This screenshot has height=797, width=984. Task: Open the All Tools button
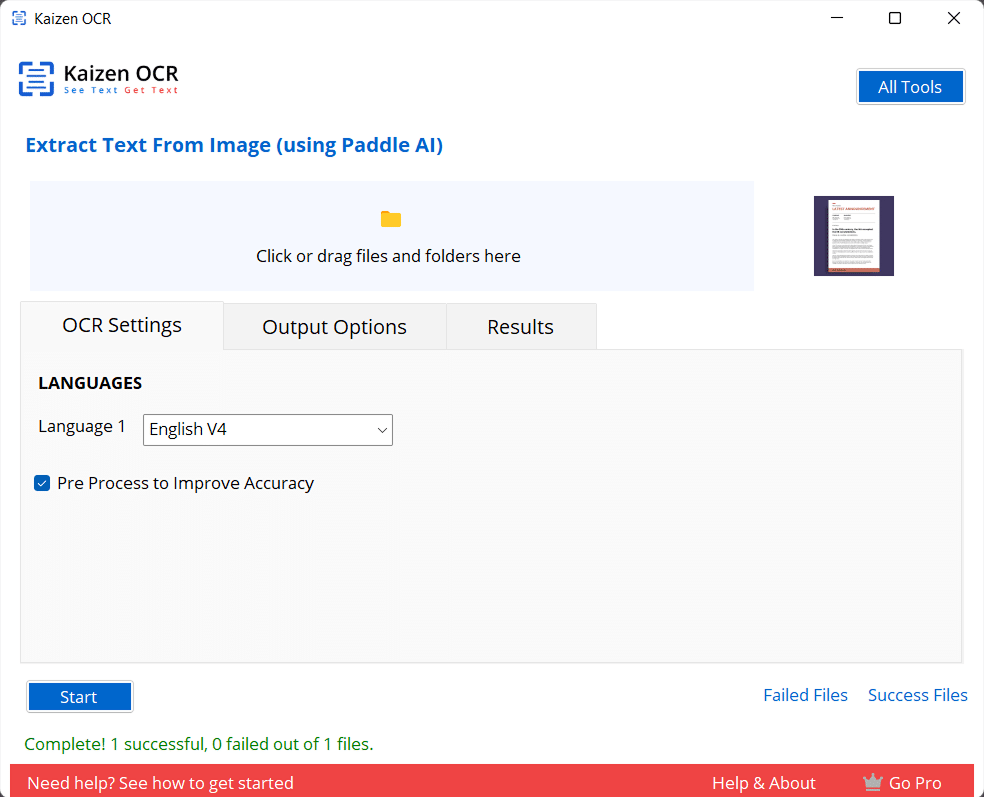[x=910, y=87]
